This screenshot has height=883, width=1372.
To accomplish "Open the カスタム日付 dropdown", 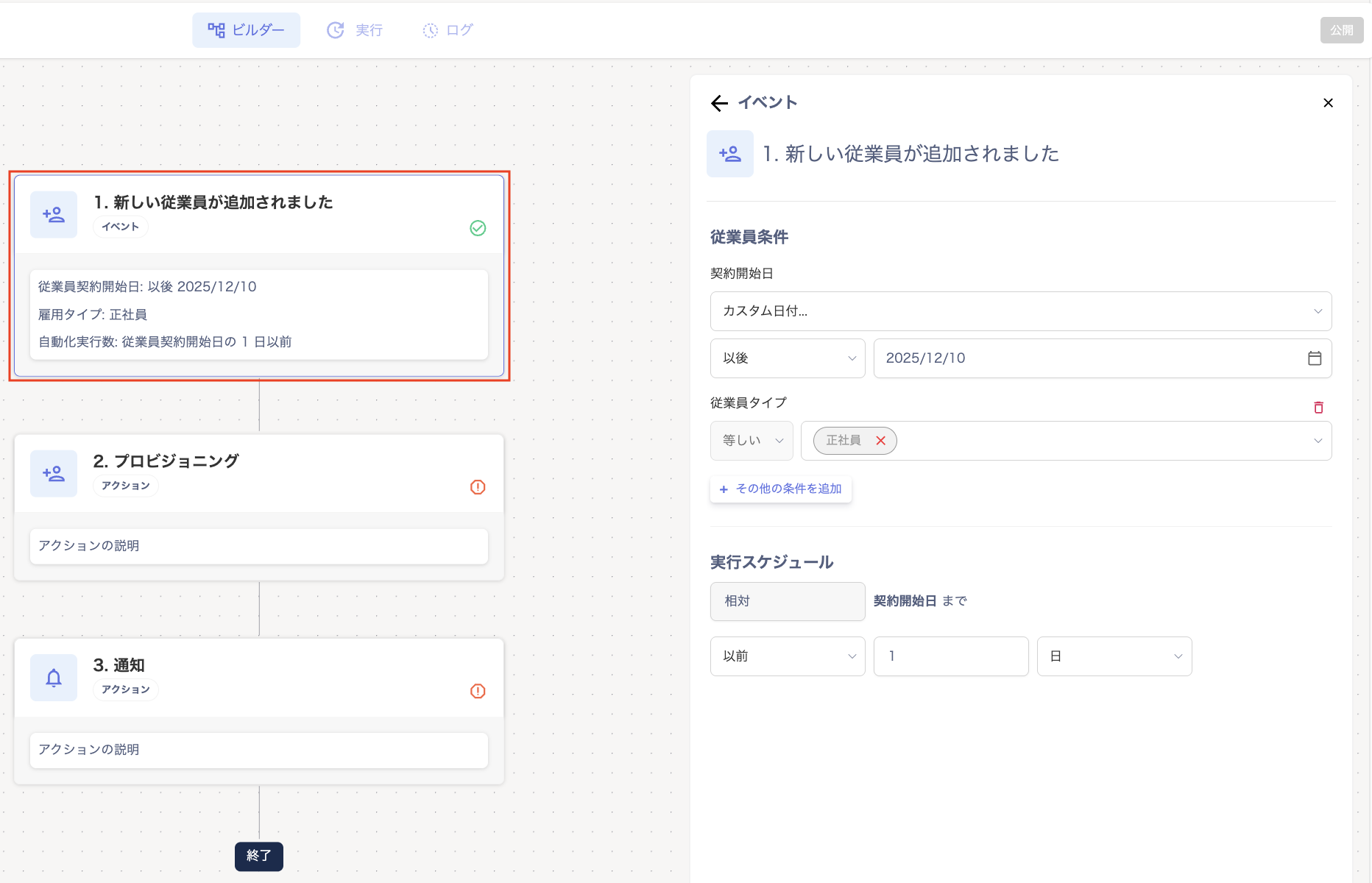I will 1021,311.
